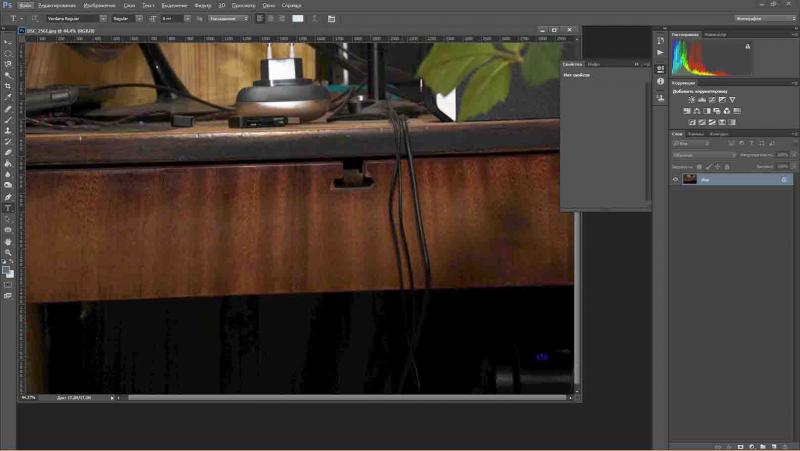Select the Zoom tool in the toolbox
This screenshot has height=451, width=800.
(8, 252)
